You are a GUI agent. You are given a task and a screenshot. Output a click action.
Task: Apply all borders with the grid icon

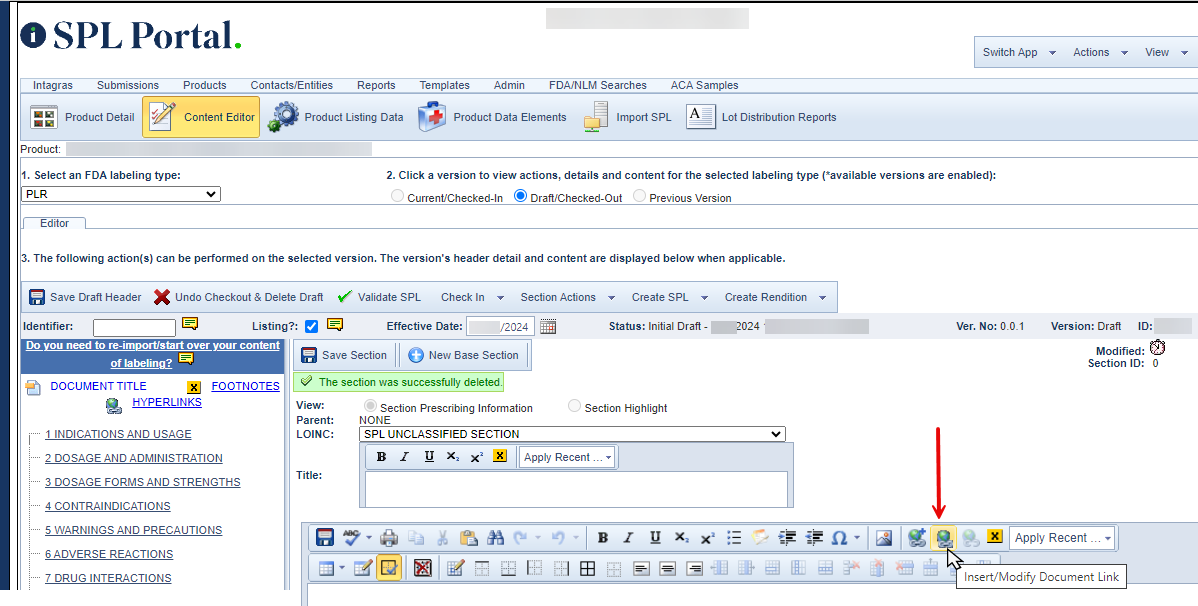(x=588, y=568)
